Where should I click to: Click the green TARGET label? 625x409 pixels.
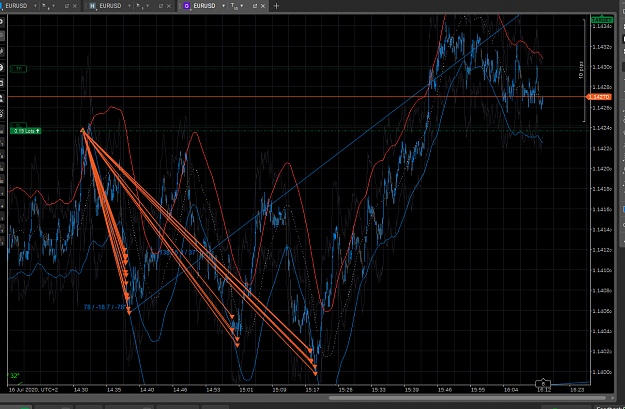601,20
